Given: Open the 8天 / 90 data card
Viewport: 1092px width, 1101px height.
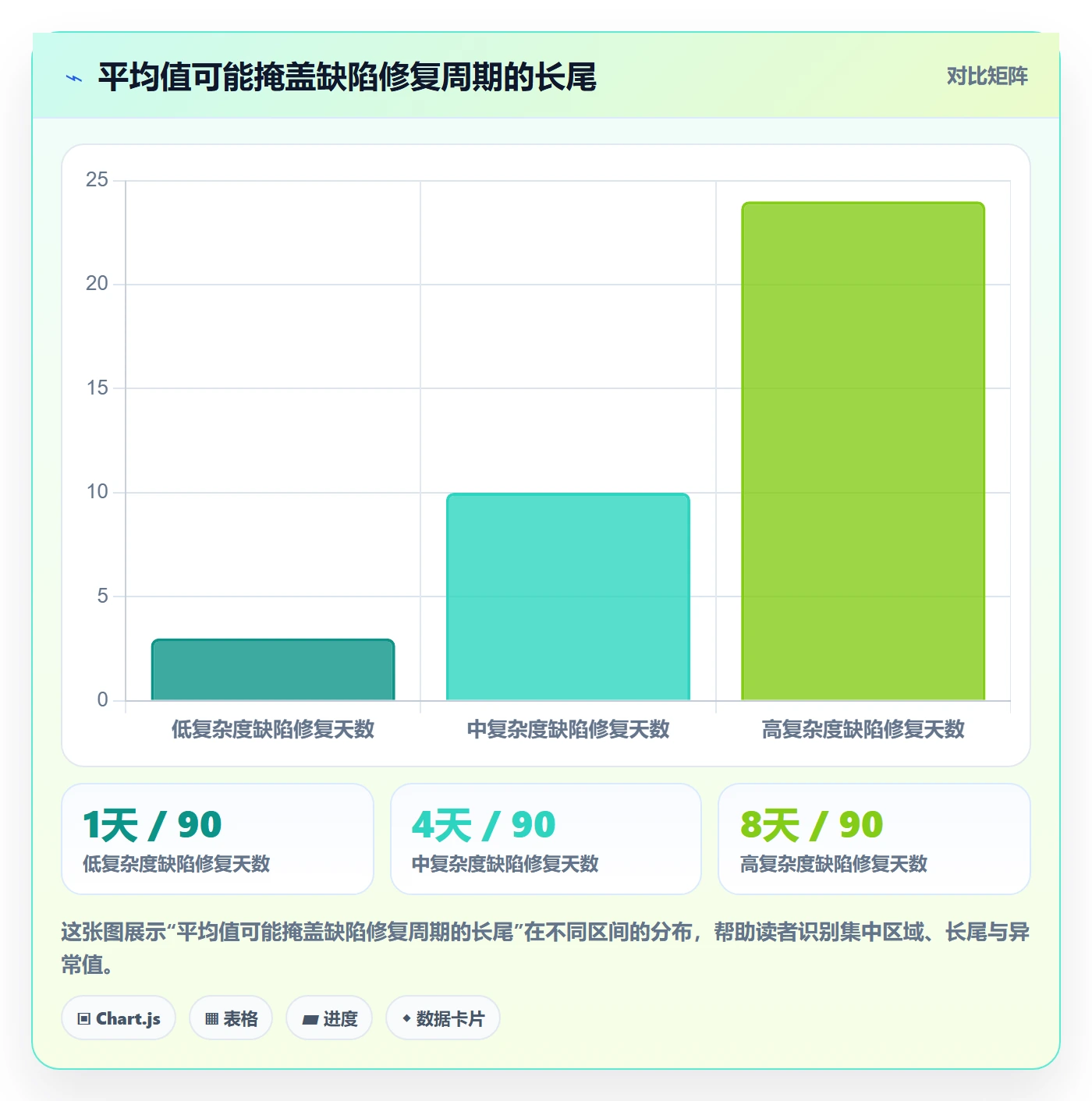Looking at the screenshot, I should tap(874, 839).
